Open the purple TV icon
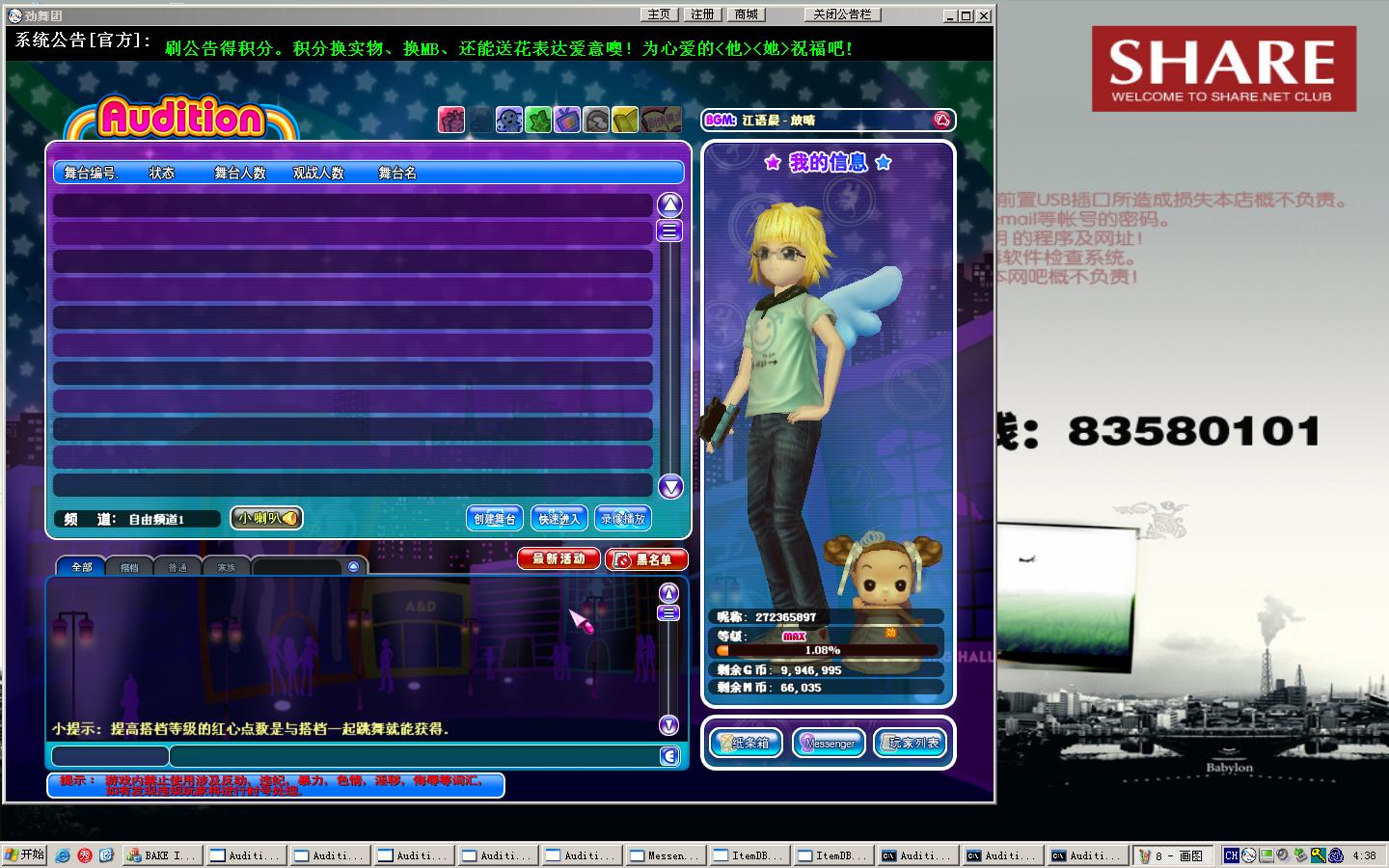Image resolution: width=1389 pixels, height=868 pixels. coord(567,120)
